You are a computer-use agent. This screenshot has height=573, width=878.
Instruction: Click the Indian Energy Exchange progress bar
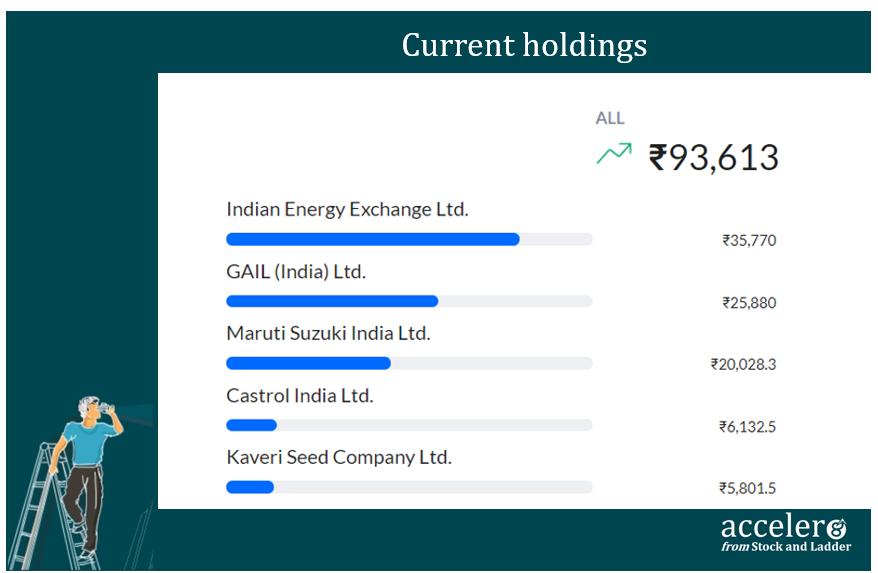tap(409, 240)
